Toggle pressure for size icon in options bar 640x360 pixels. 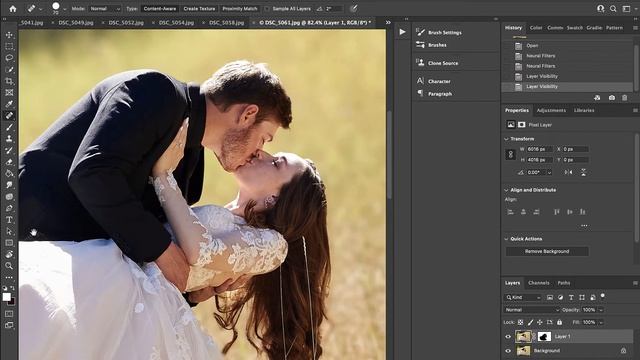pyautogui.click(x=353, y=9)
